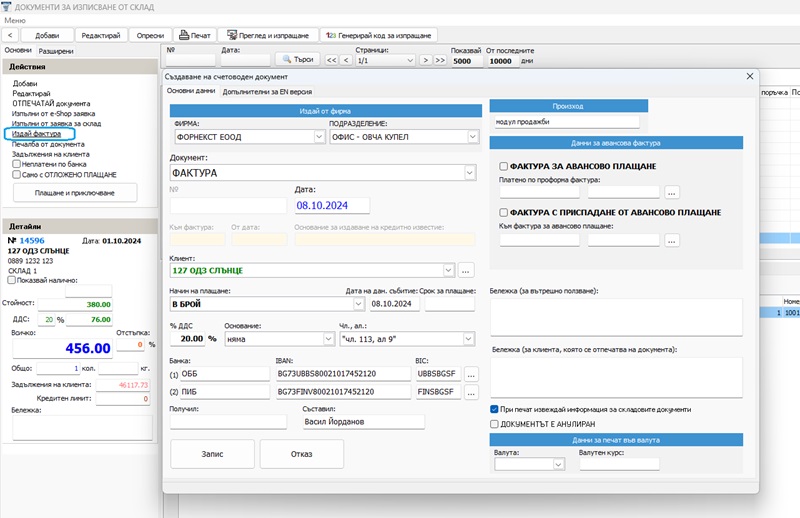
Task: Click Печалба от документа action
Action: tap(48, 144)
